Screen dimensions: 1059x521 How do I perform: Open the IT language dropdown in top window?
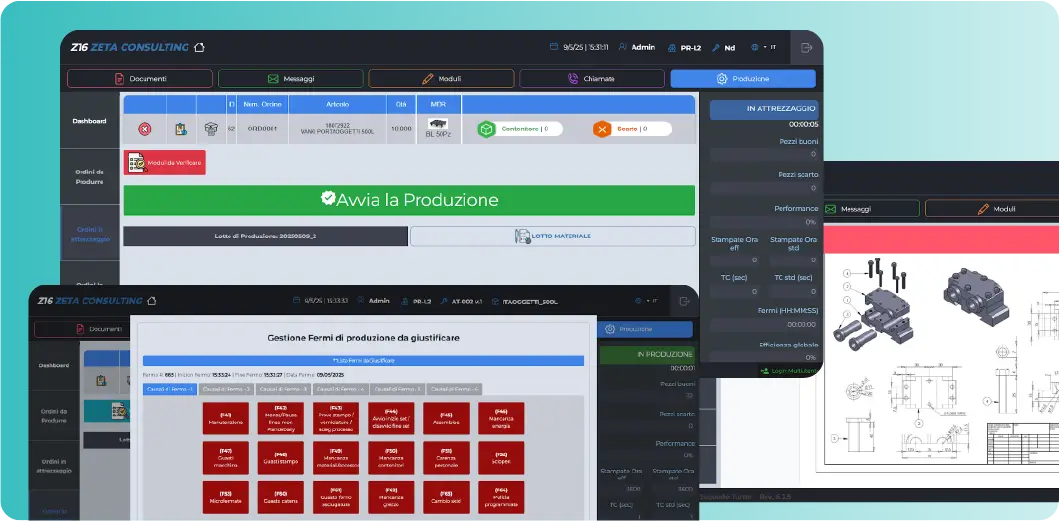tap(763, 47)
